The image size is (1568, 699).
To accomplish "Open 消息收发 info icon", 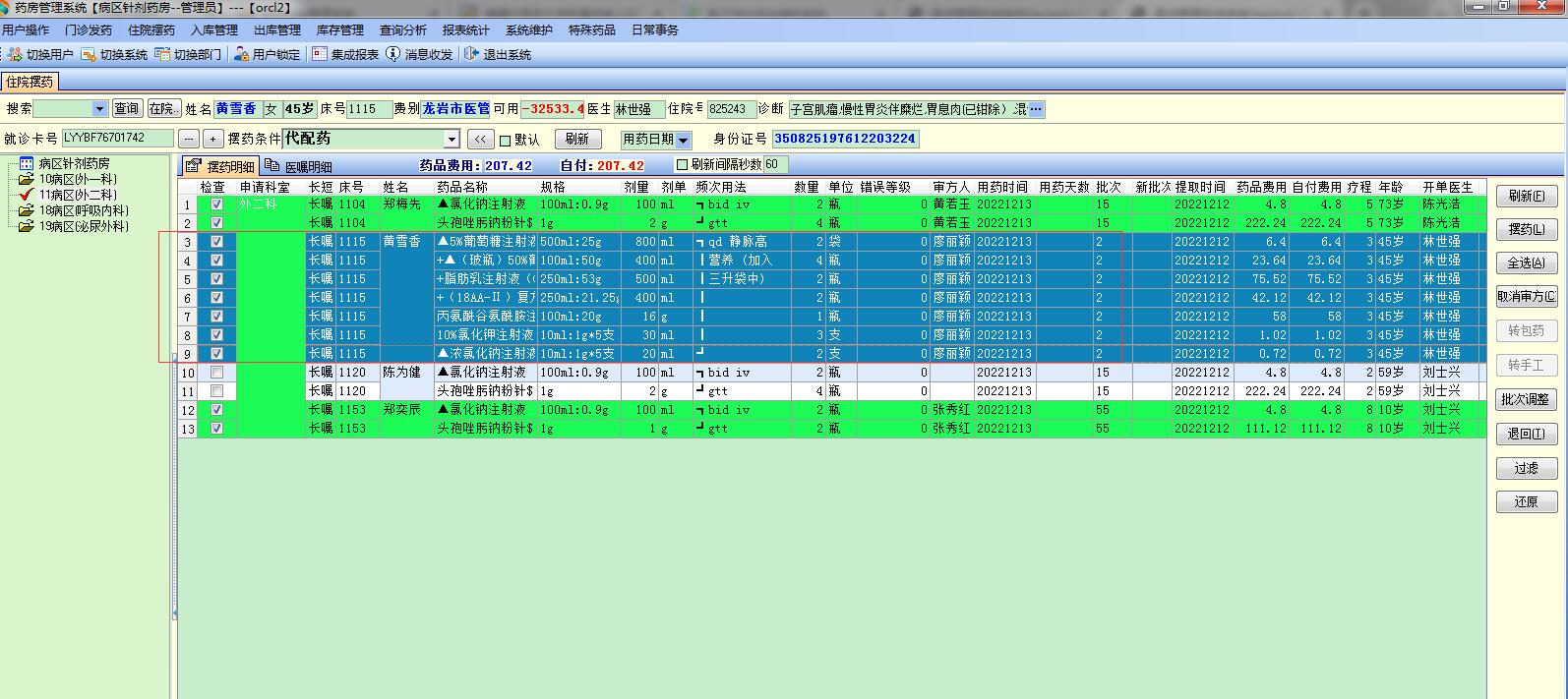I will click(393, 55).
